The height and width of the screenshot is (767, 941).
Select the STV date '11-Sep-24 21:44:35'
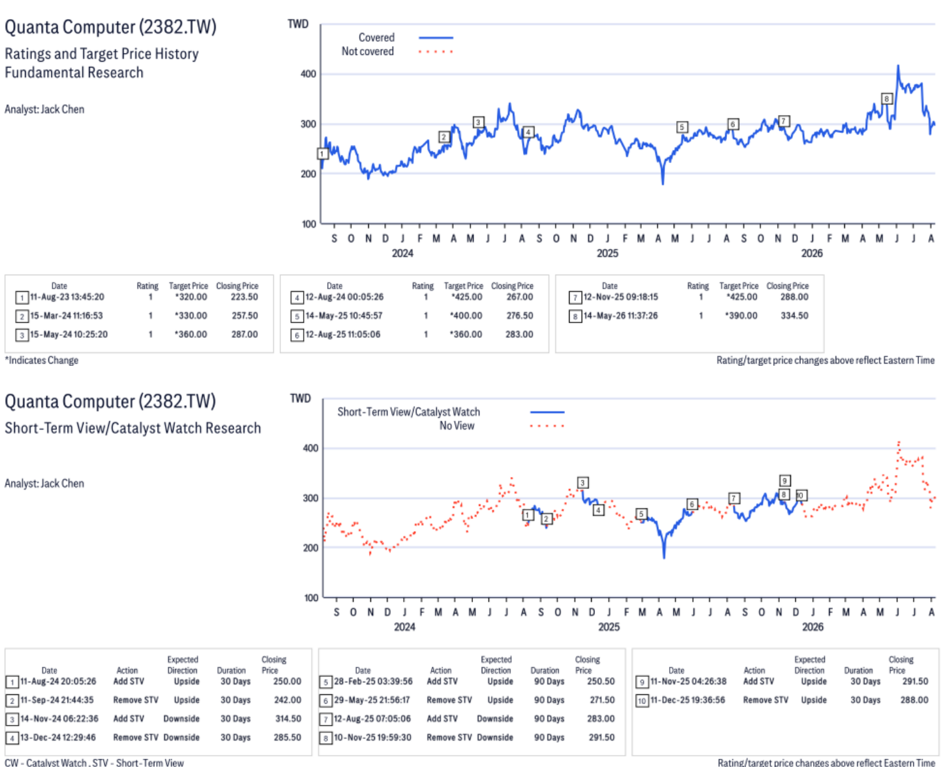(x=57, y=700)
